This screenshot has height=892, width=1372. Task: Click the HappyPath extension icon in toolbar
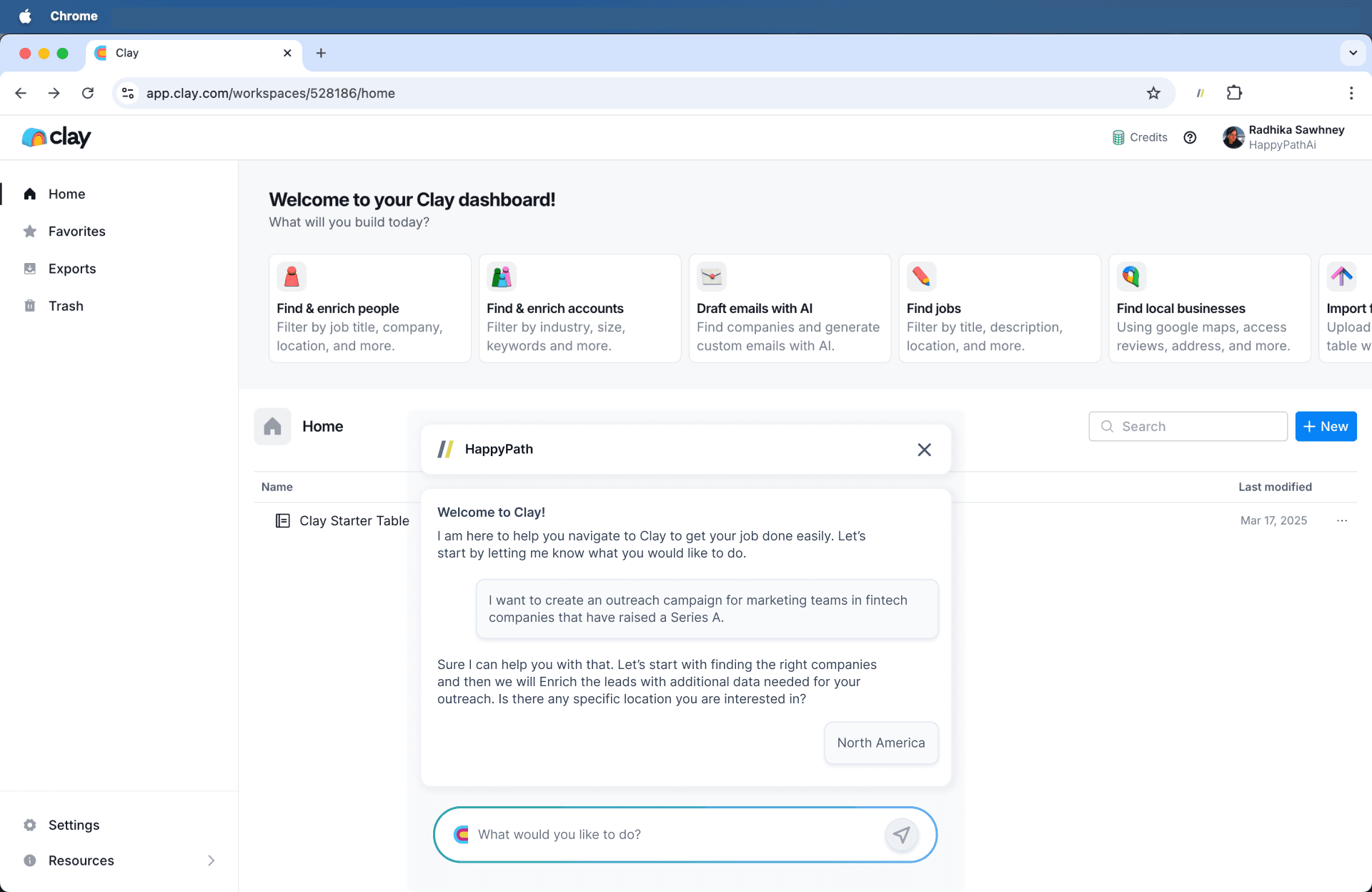(1200, 93)
